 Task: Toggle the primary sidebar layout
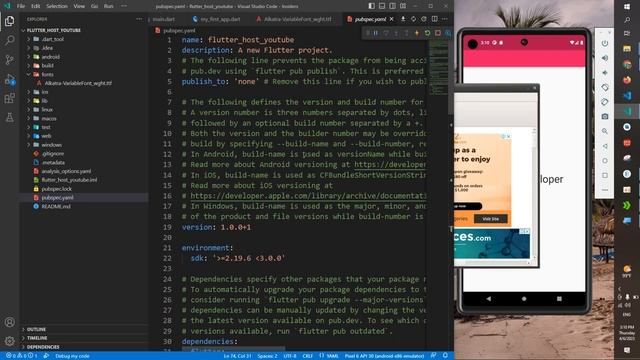coord(371,6)
